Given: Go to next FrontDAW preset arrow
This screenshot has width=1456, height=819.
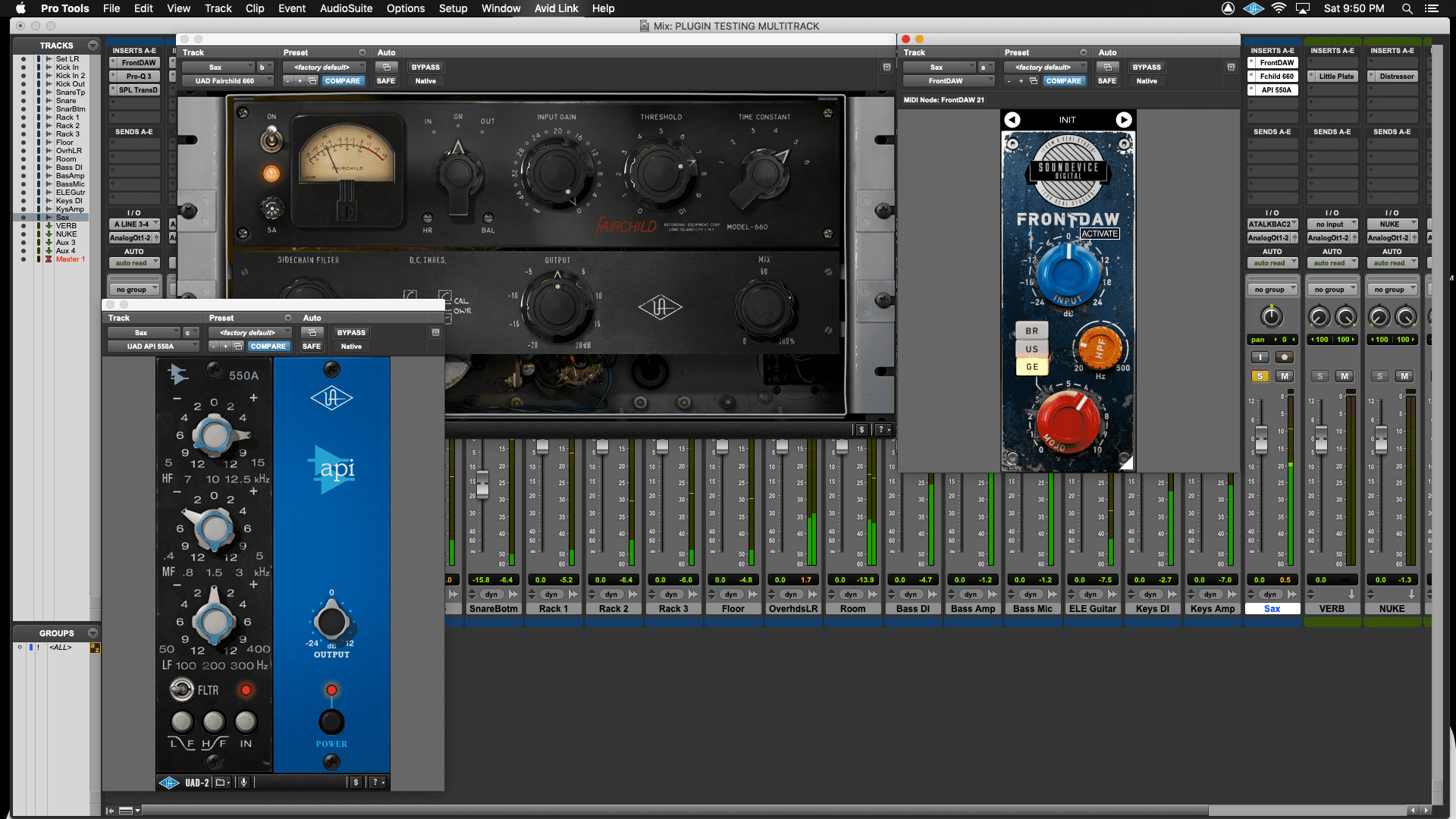Looking at the screenshot, I should tap(1124, 120).
